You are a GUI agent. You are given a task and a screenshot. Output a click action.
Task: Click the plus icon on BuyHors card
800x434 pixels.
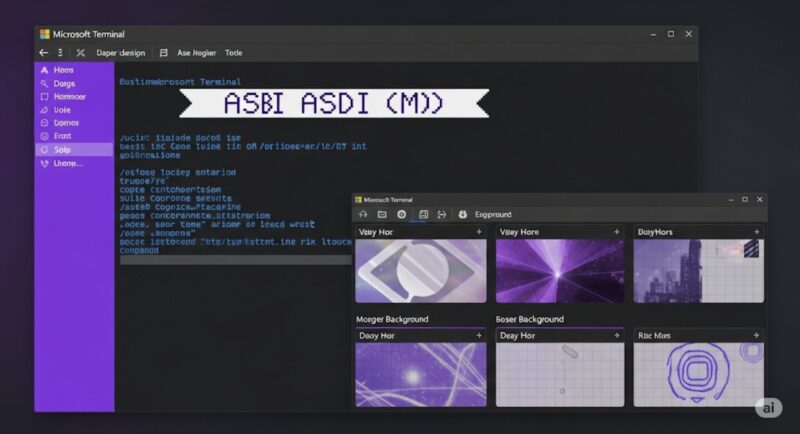tap(756, 232)
